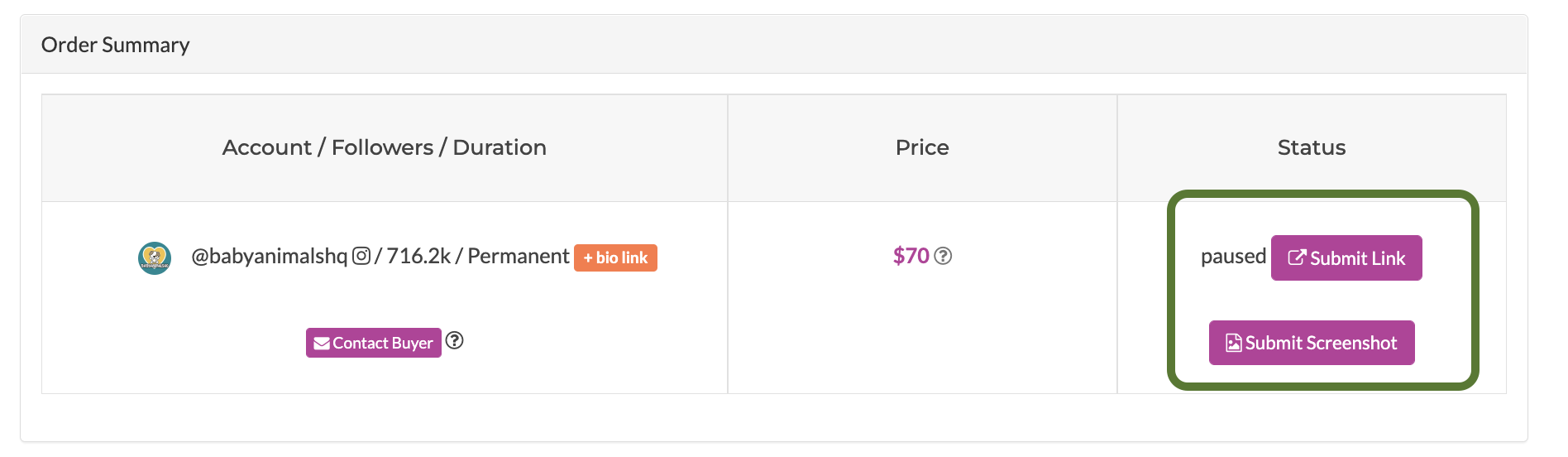This screenshot has width=1568, height=457.
Task: Click the help icon next to Contact Buyer
Action: pyautogui.click(x=455, y=340)
